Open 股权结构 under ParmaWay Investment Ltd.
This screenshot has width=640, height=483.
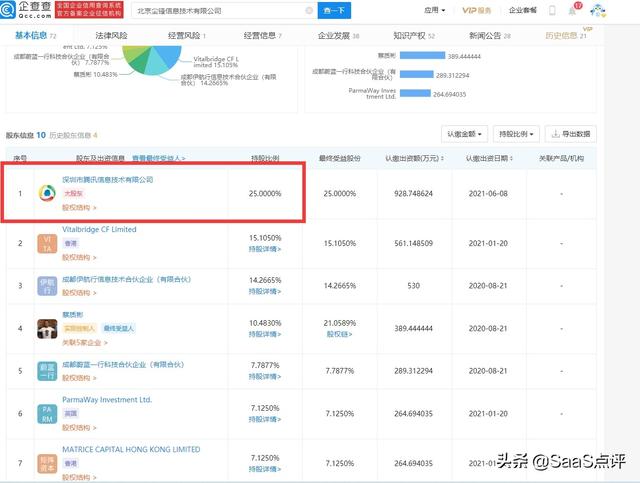(x=79, y=428)
